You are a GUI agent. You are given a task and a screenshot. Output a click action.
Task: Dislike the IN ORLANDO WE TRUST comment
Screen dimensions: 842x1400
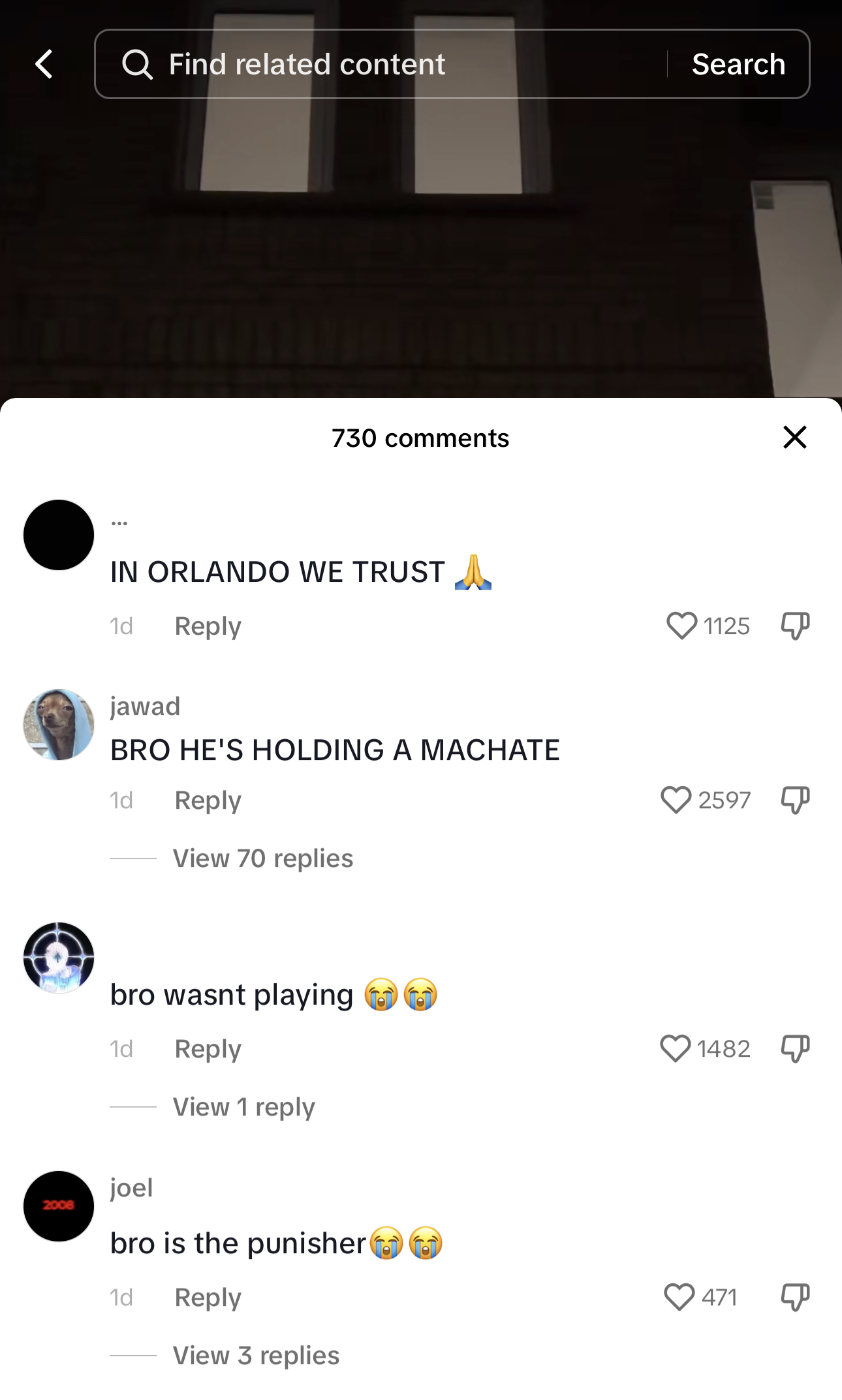(x=794, y=626)
